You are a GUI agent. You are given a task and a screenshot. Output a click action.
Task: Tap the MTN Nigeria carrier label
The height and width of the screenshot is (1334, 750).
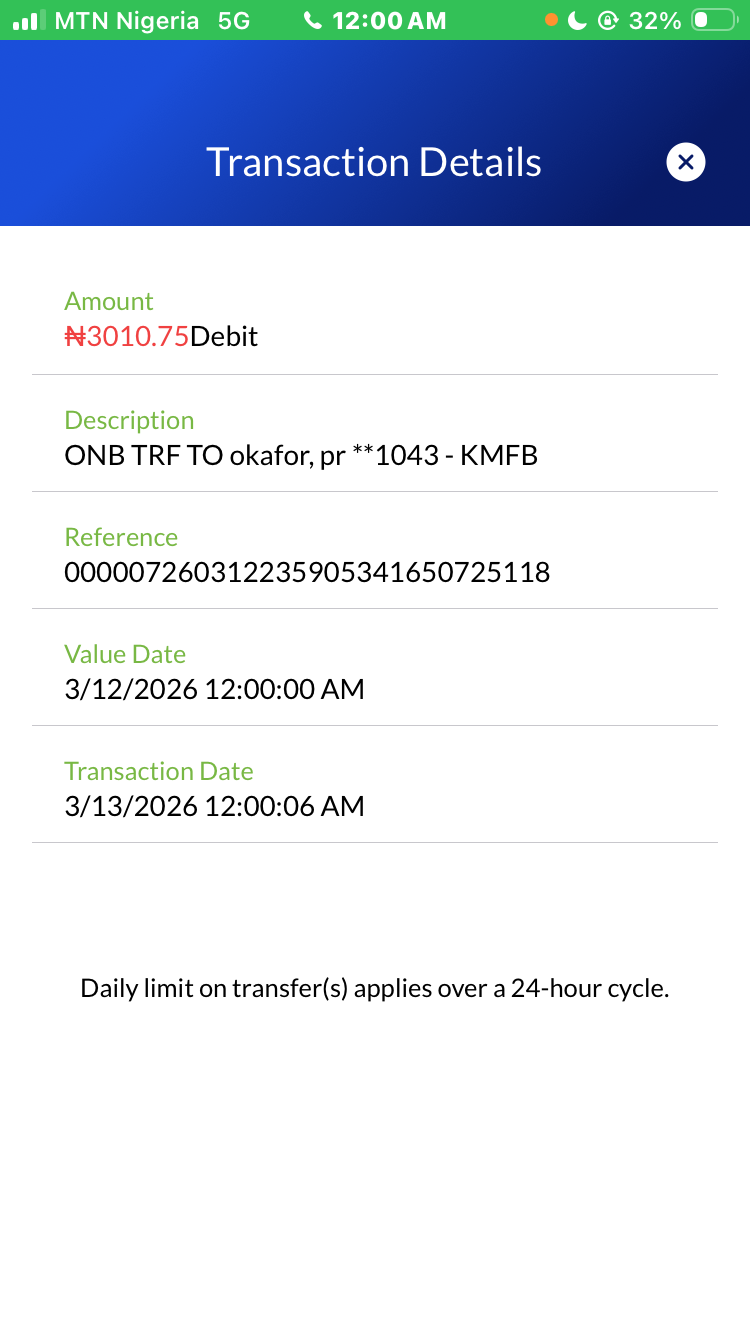[x=127, y=20]
